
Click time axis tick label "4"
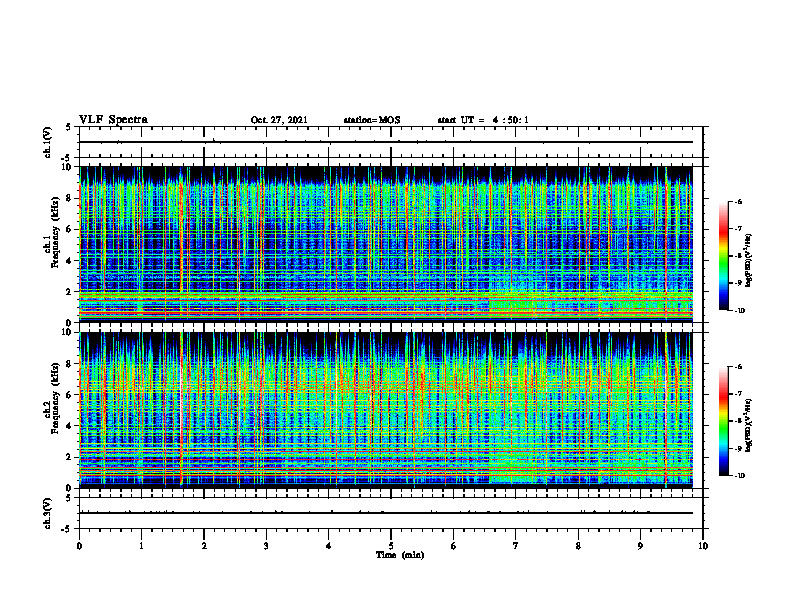pyautogui.click(x=329, y=546)
